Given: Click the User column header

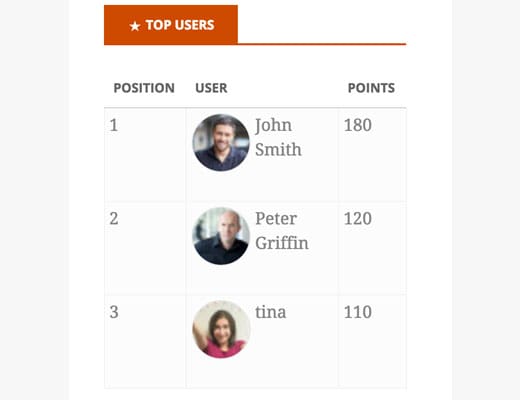Looking at the screenshot, I should coord(211,88).
